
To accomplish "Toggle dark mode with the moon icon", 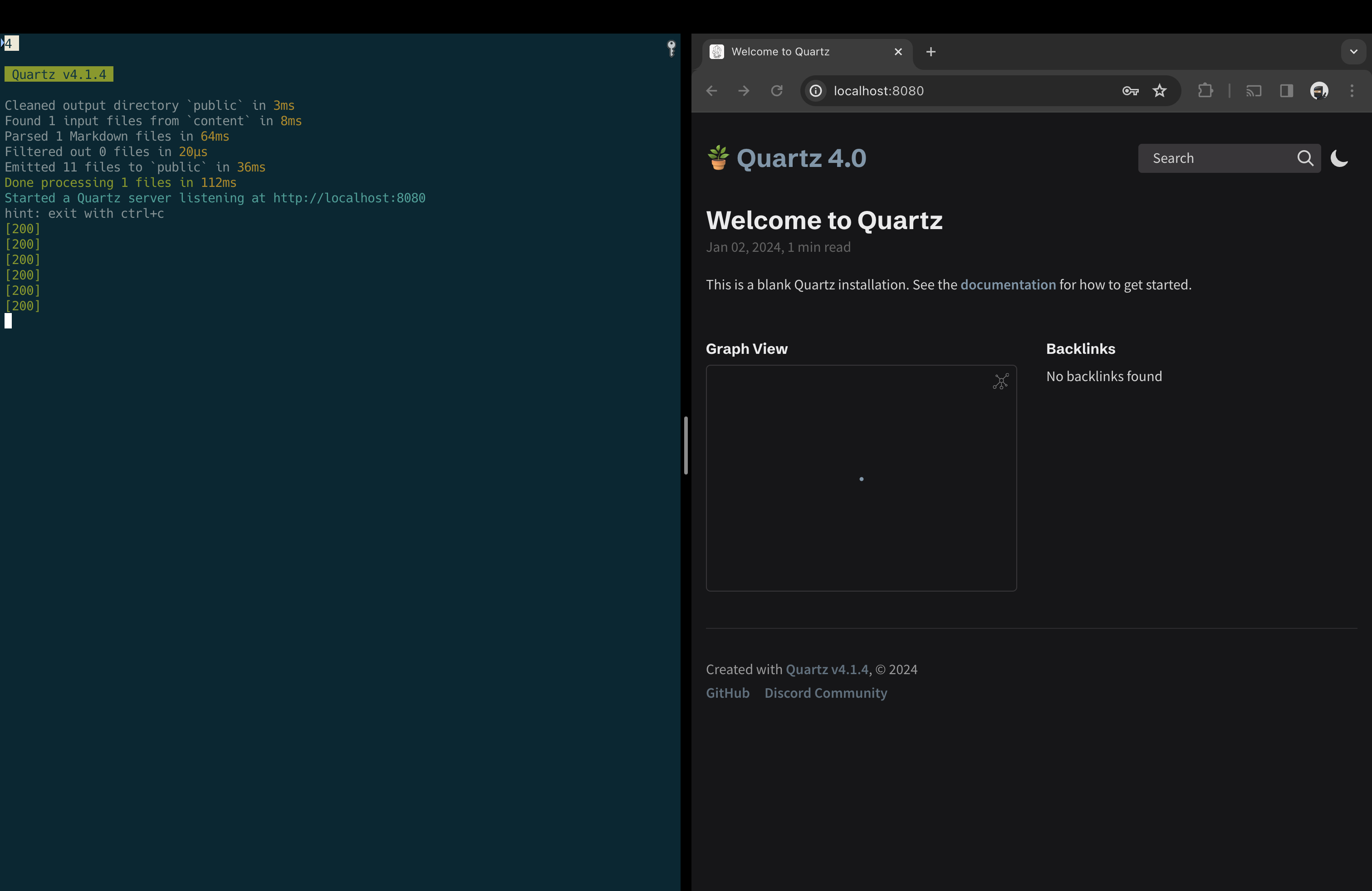I will (1338, 158).
